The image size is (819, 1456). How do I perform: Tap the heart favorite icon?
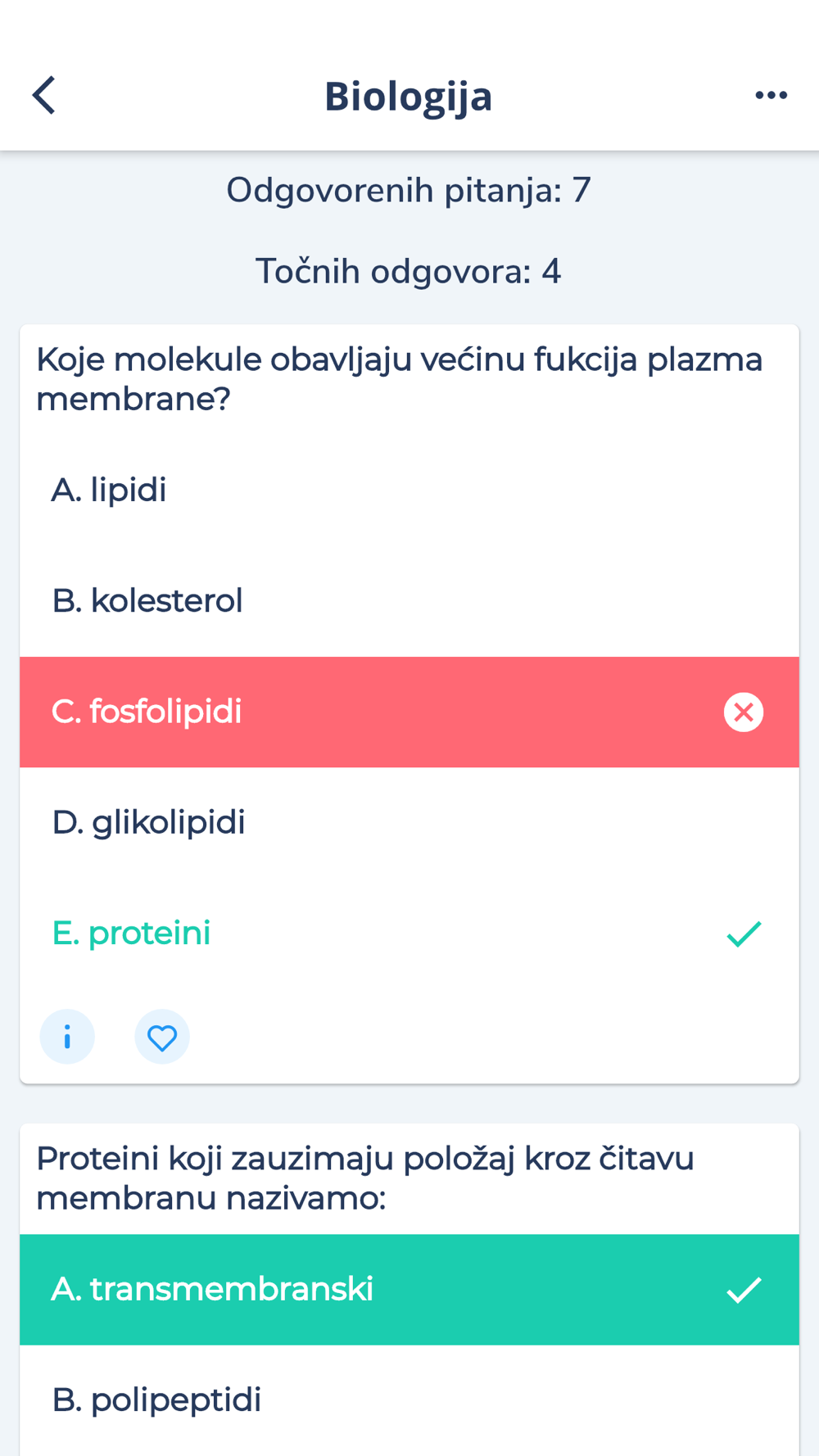(162, 1037)
